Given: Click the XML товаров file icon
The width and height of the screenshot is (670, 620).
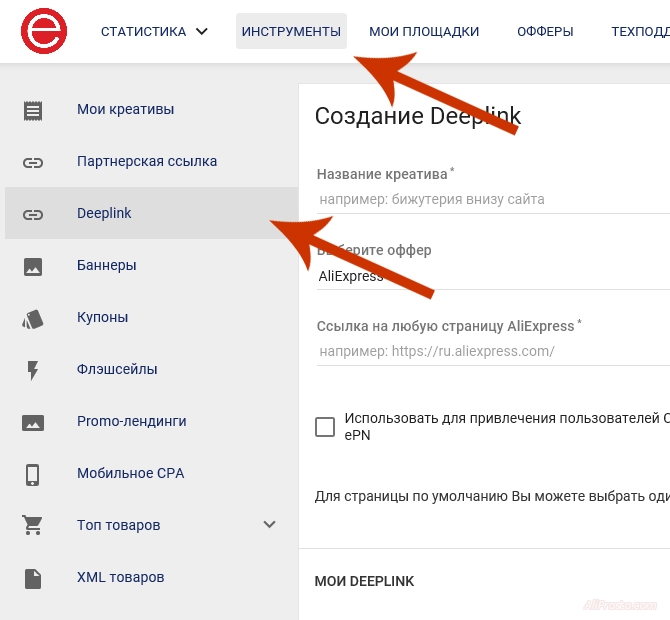Looking at the screenshot, I should [x=33, y=578].
